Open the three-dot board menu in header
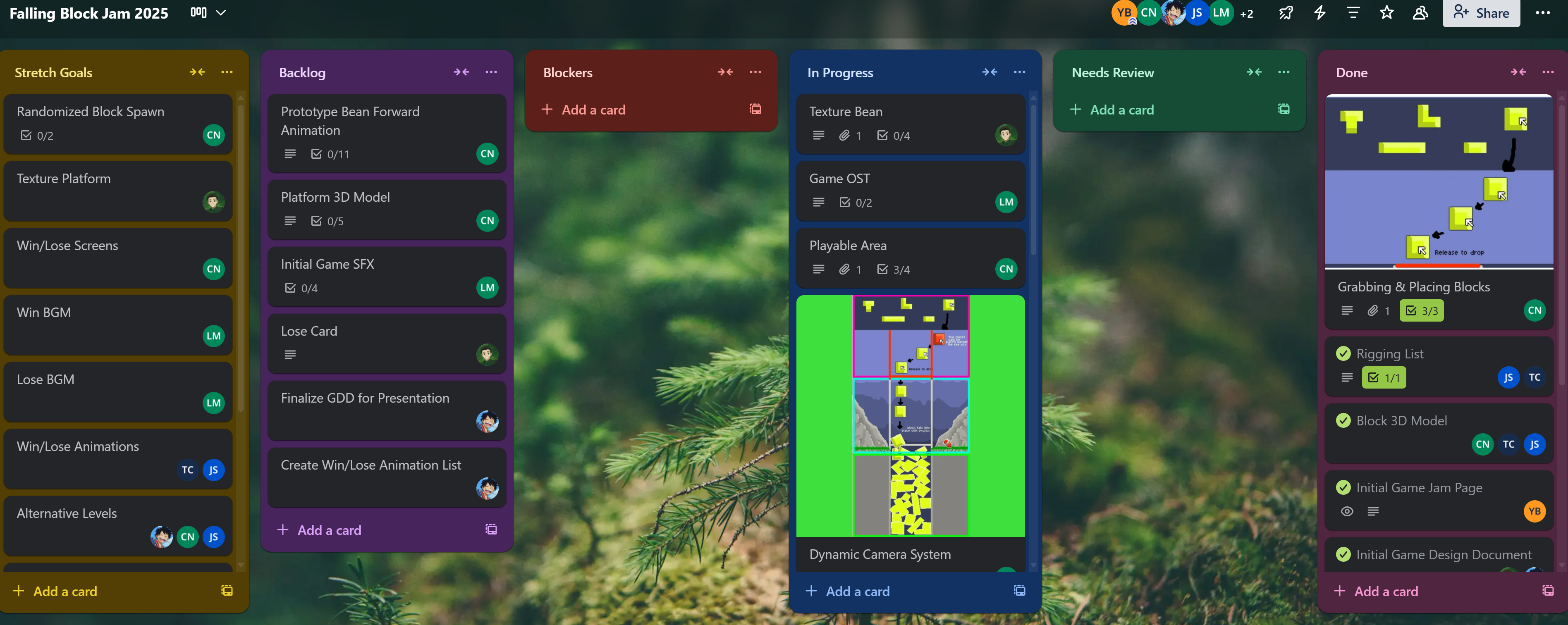1568x625 pixels. (1542, 13)
